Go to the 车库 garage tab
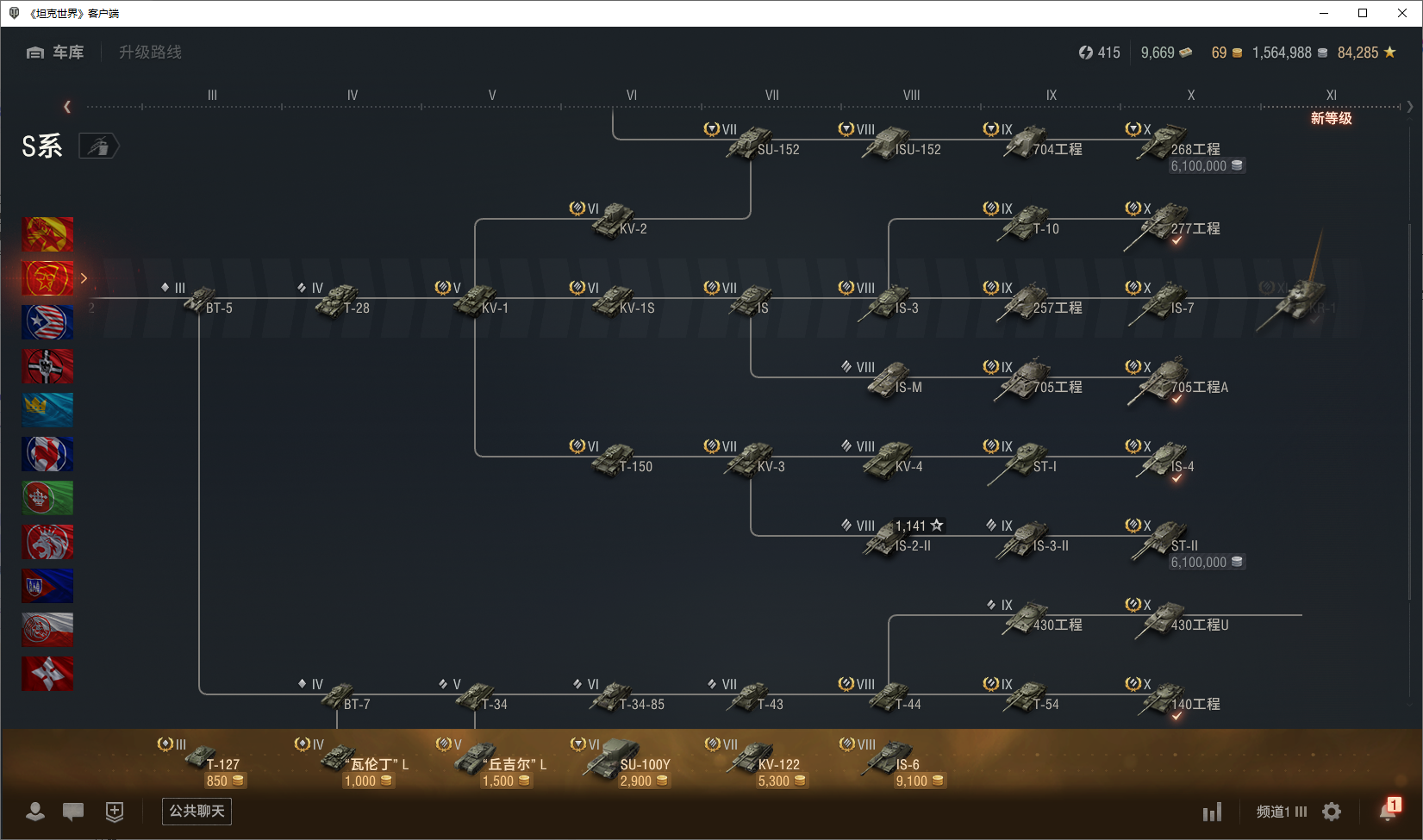Viewport: 1423px width, 840px height. click(55, 53)
